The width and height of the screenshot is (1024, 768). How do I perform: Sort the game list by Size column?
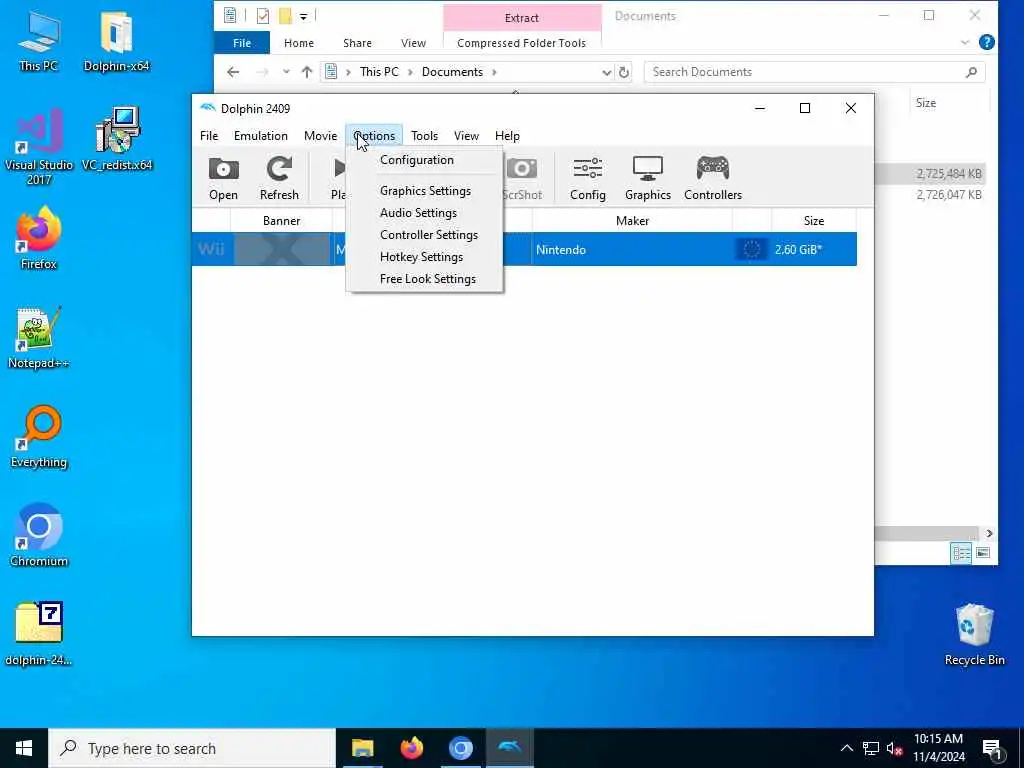(814, 221)
